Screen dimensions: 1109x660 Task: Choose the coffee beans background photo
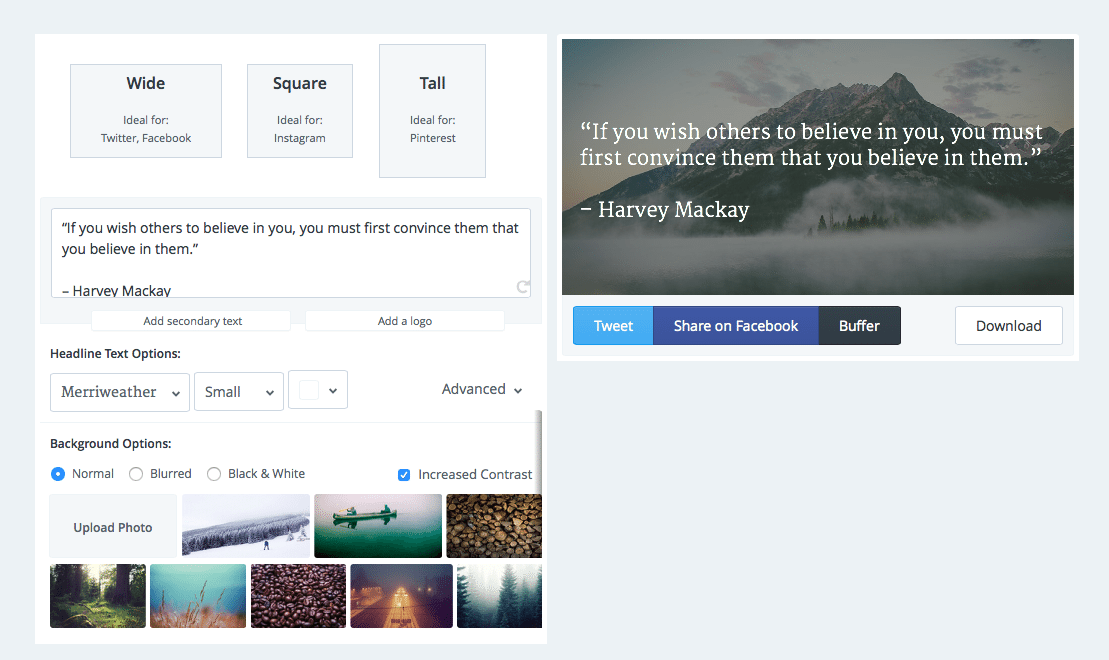click(298, 596)
